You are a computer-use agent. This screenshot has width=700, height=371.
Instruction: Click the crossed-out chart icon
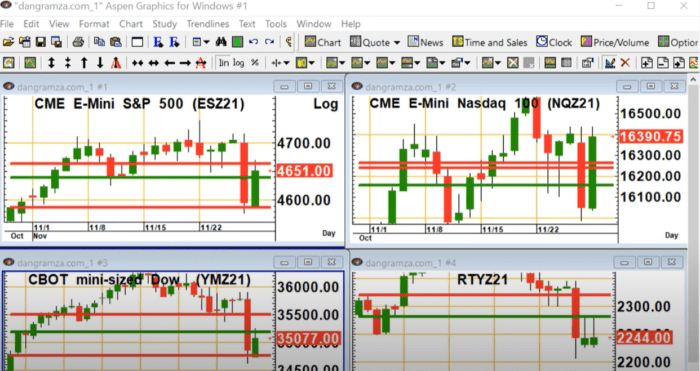pyautogui.click(x=512, y=63)
